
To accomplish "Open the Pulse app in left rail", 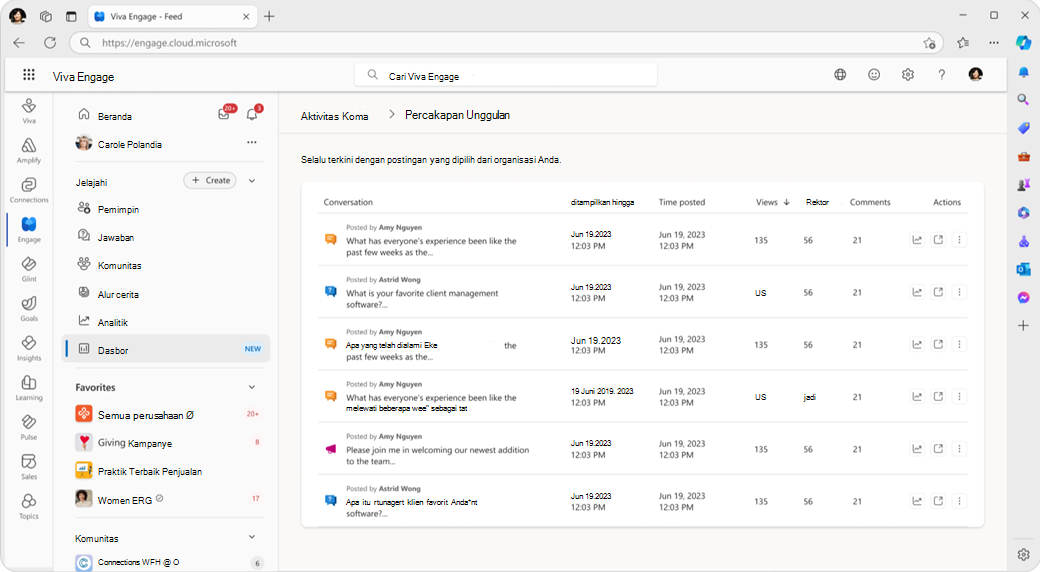I will [x=29, y=427].
